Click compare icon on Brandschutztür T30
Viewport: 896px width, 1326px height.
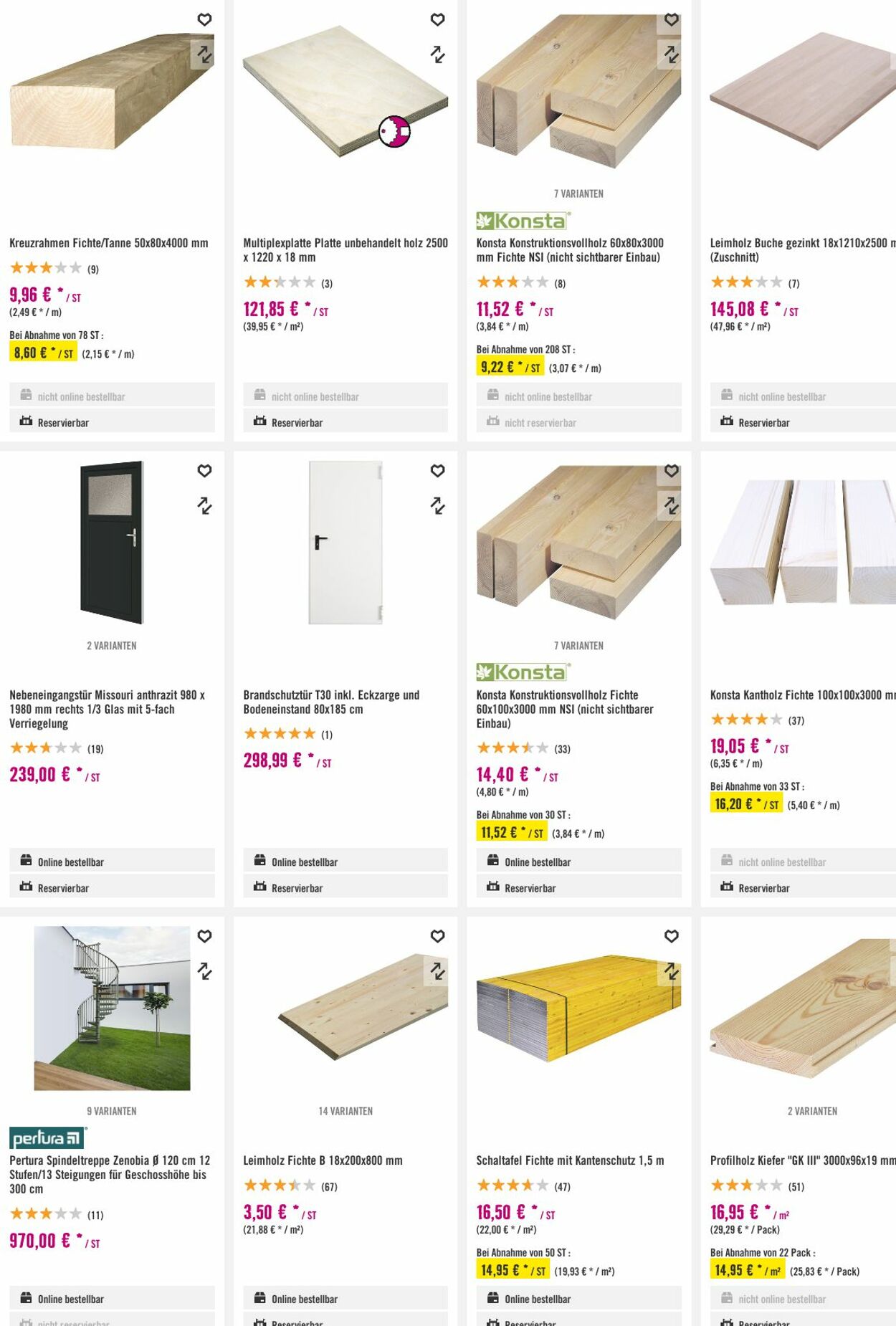437,506
